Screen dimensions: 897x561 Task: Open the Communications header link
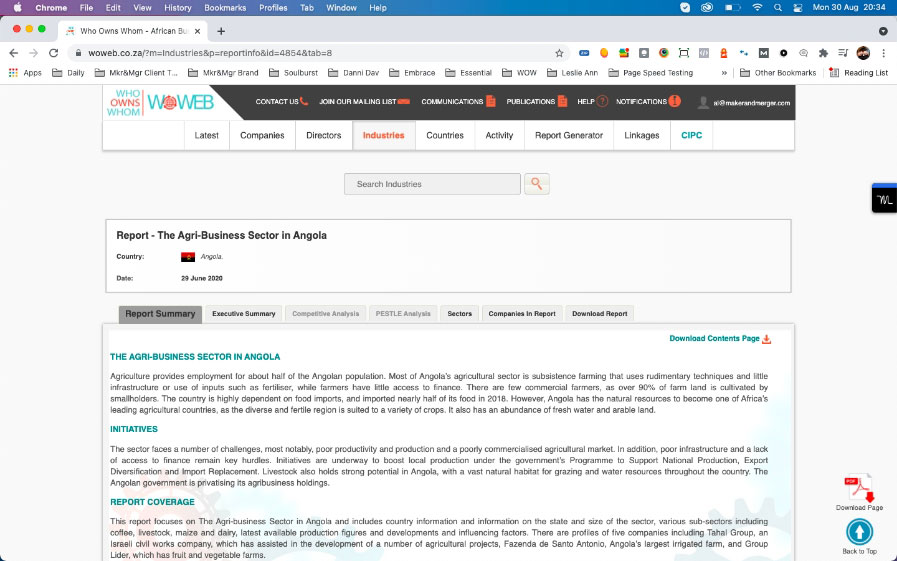pos(458,102)
